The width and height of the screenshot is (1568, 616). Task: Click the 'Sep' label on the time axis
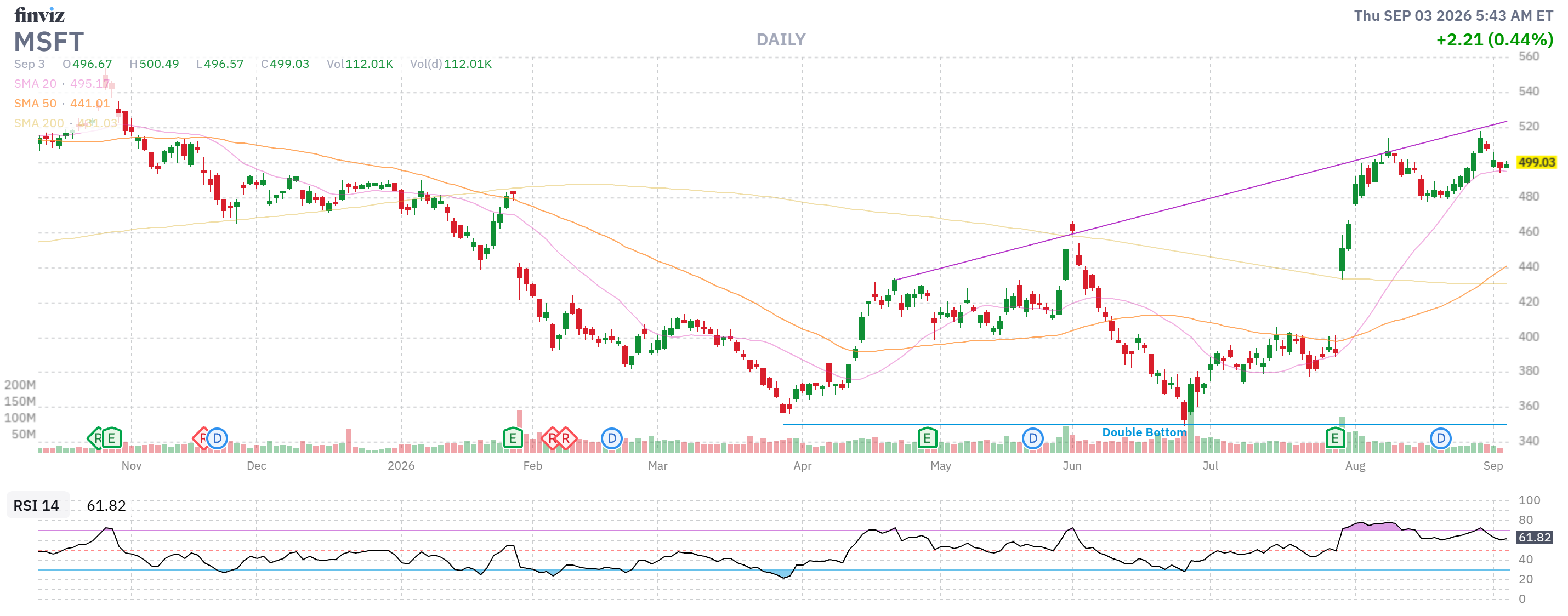1493,466
